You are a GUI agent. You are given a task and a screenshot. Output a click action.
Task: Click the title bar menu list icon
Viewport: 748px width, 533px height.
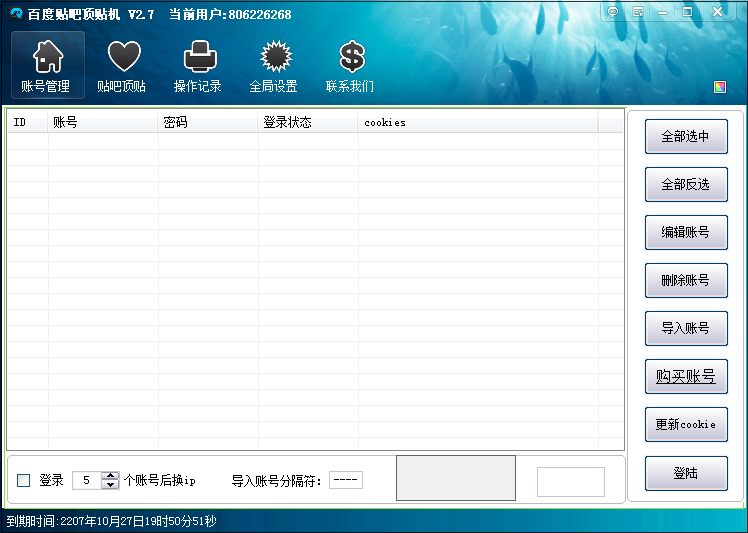click(638, 12)
